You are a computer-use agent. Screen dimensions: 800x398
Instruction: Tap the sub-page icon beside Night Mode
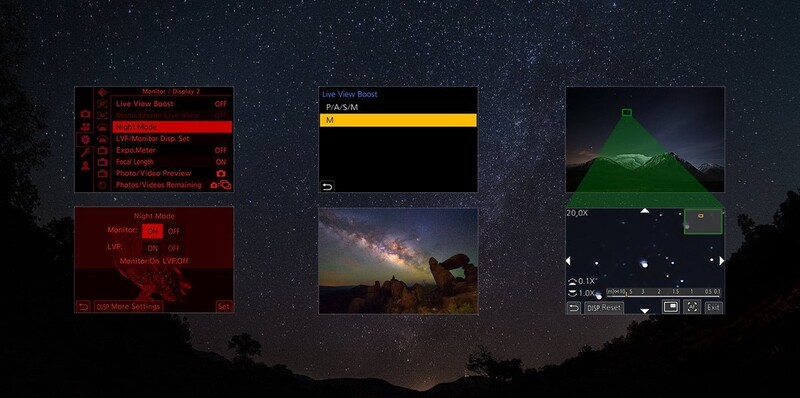103,127
